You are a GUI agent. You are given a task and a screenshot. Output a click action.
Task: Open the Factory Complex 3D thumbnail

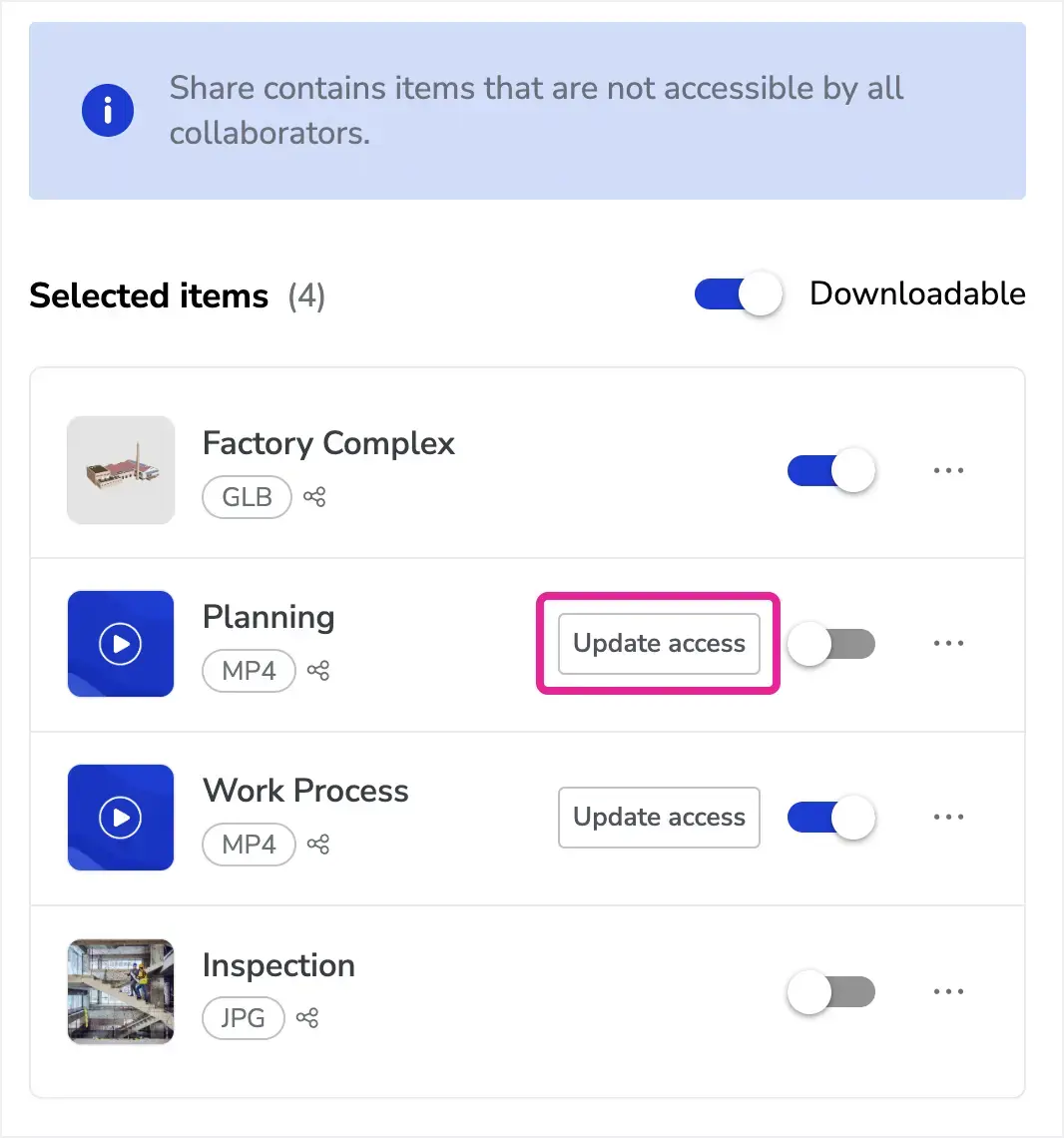(121, 470)
